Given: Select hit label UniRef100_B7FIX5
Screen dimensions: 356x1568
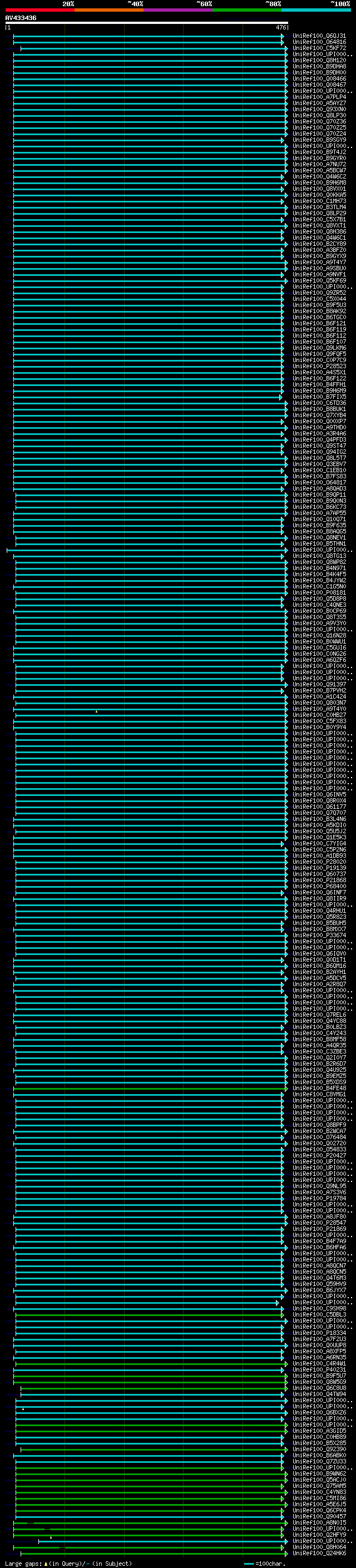Looking at the screenshot, I should click(319, 397).
